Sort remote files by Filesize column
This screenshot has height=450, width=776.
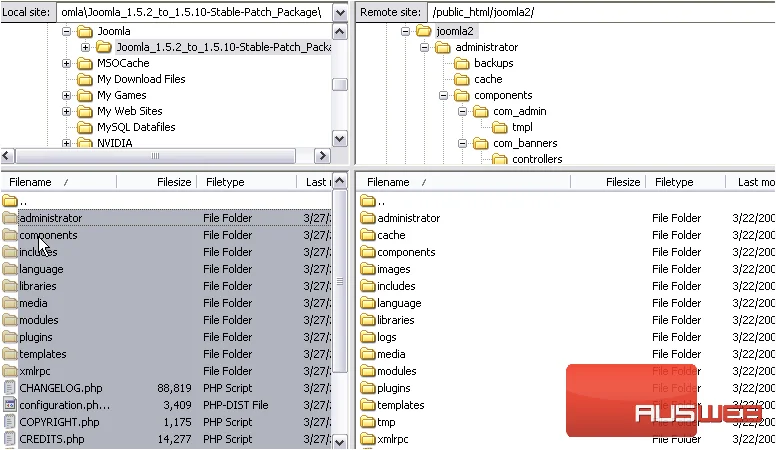(608, 182)
